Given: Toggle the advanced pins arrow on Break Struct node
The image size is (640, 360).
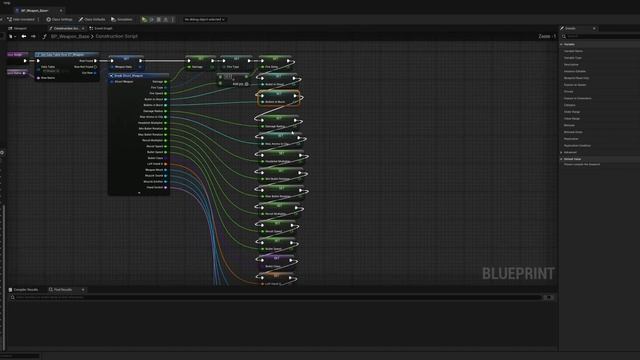Looking at the screenshot, I should tap(139, 193).
